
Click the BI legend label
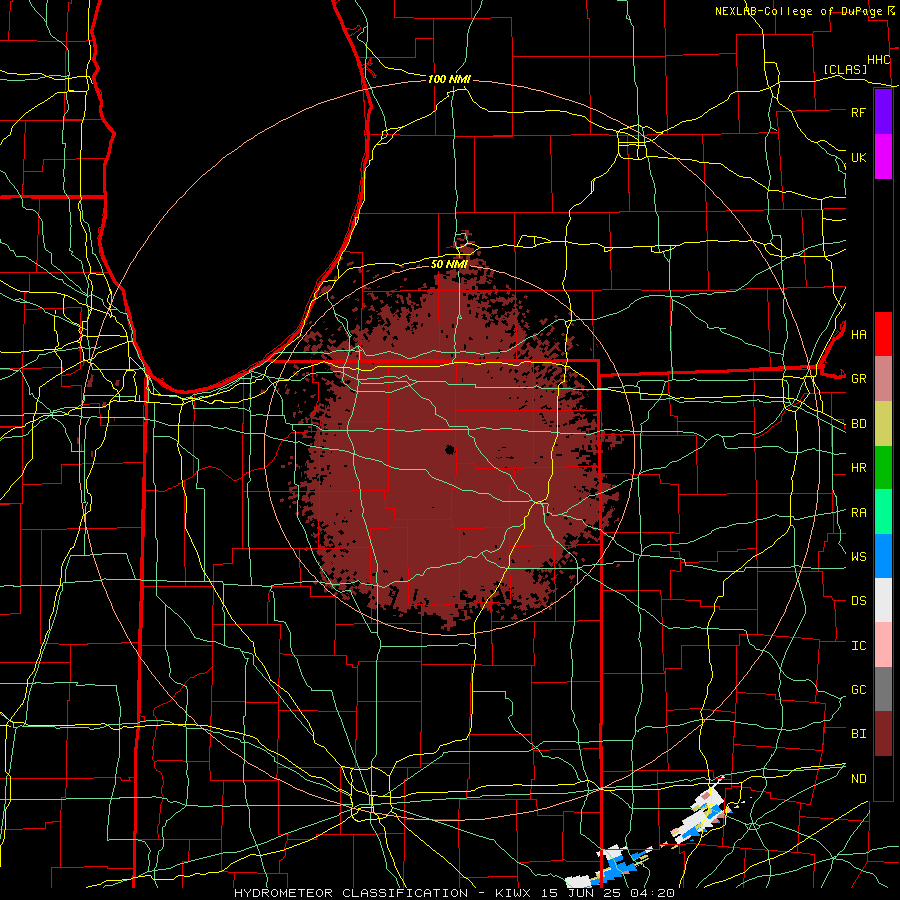(x=858, y=734)
